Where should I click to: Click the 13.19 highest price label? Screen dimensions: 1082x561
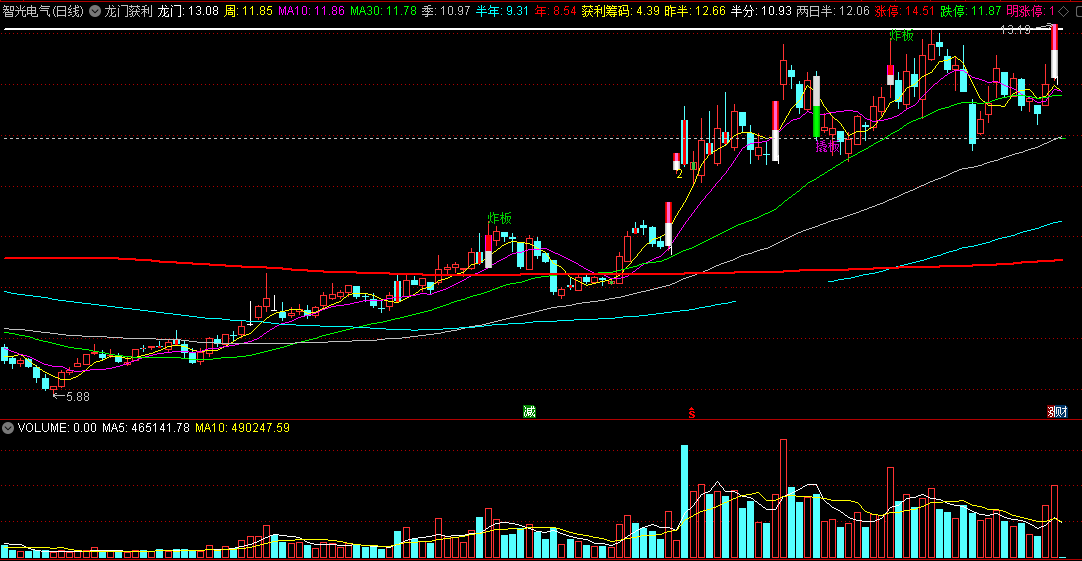pos(1015,30)
